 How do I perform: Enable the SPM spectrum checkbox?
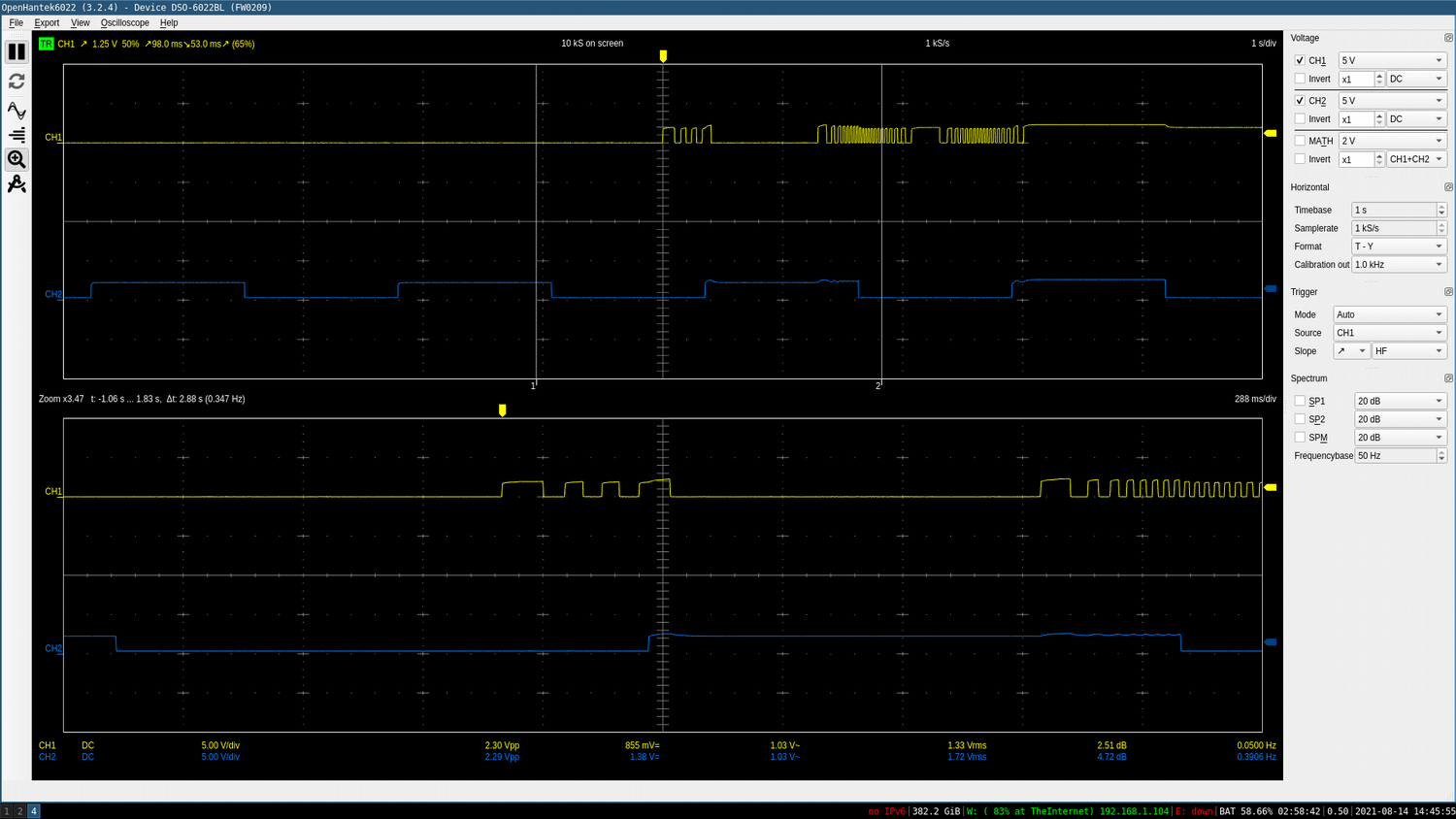click(x=1300, y=438)
